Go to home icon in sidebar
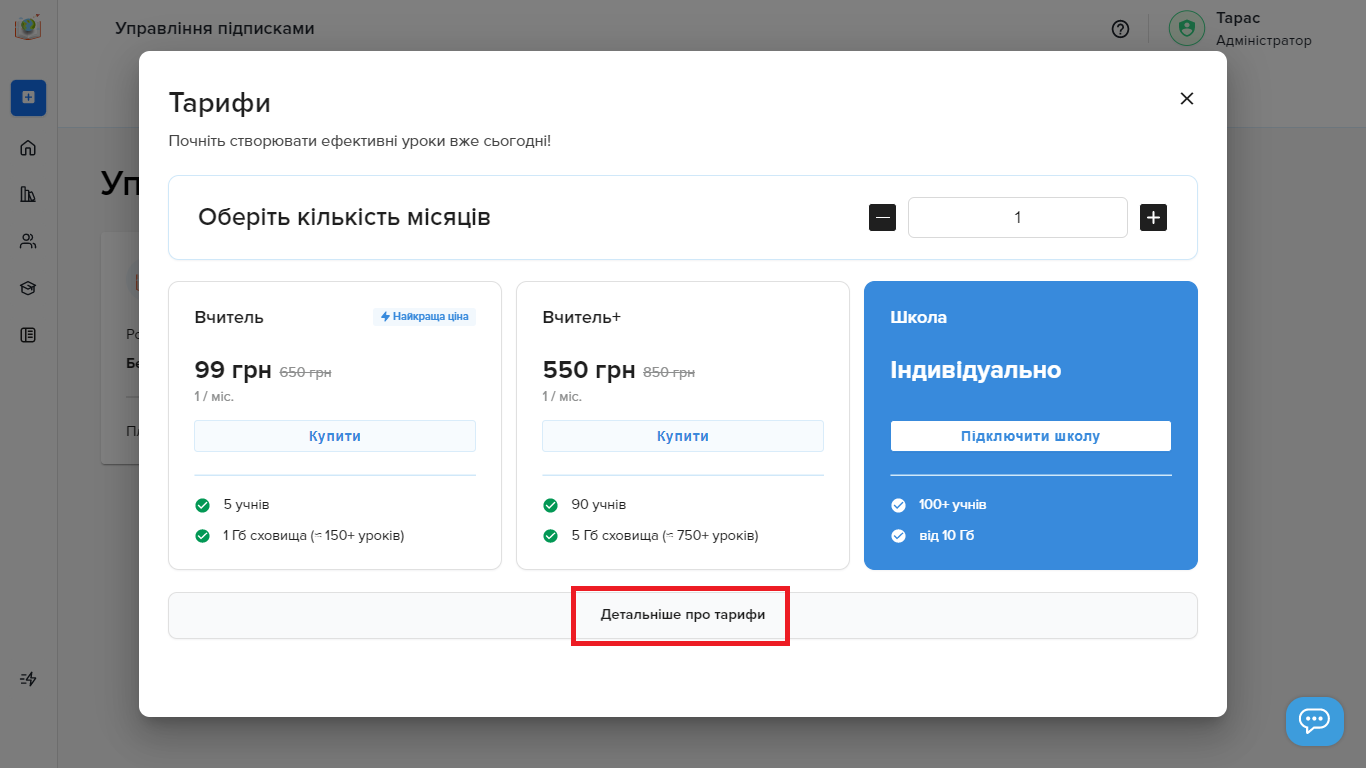 click(x=28, y=148)
